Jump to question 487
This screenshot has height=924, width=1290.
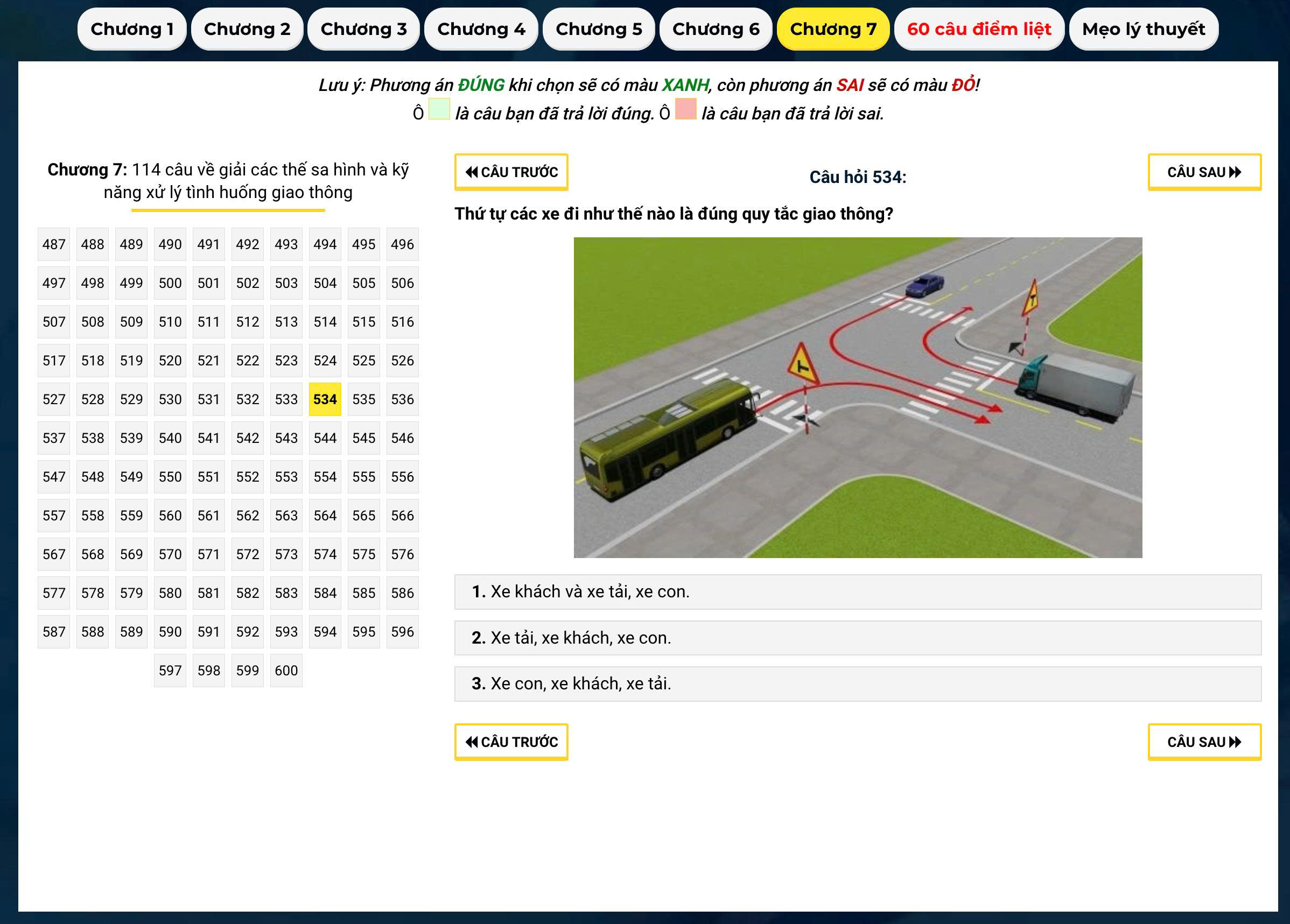pyautogui.click(x=54, y=244)
